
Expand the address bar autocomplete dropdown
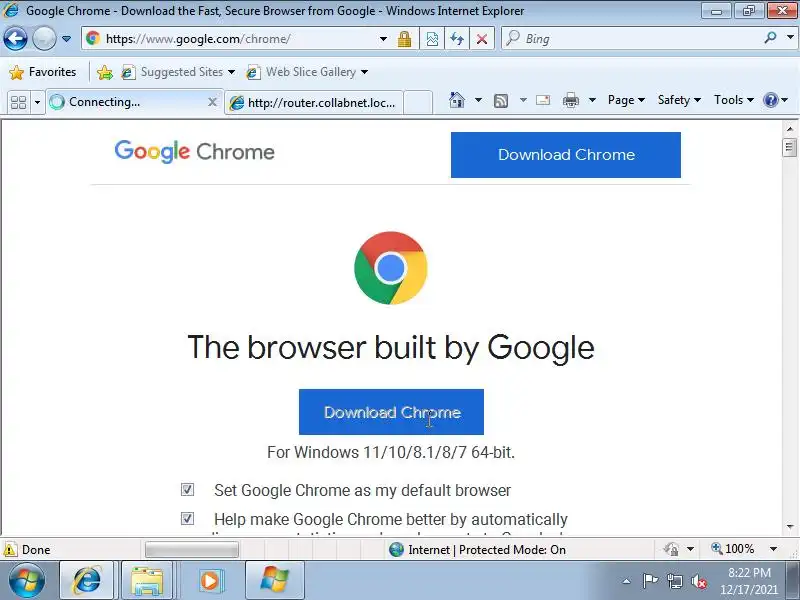(383, 39)
